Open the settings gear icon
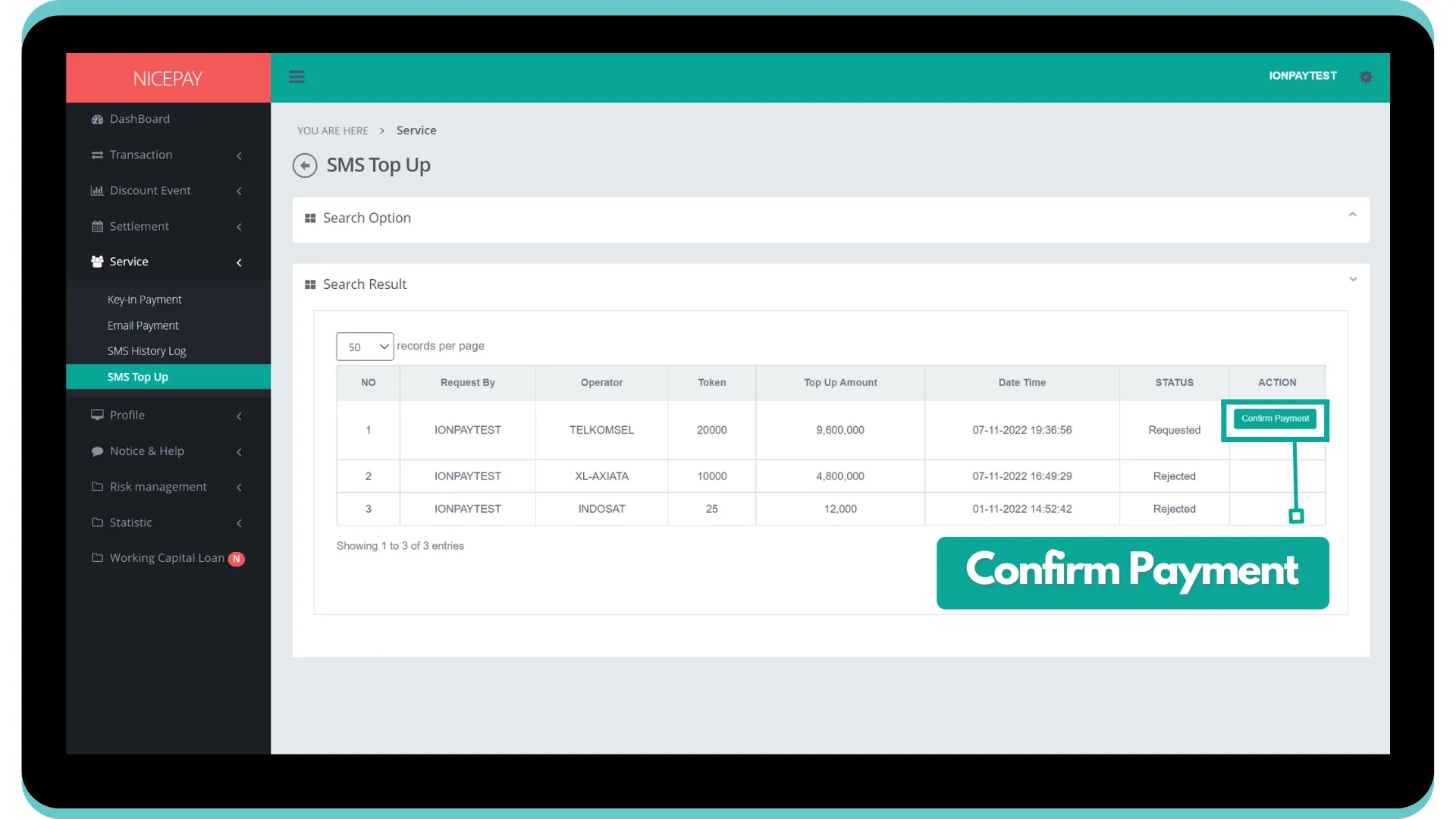This screenshot has height=819, width=1456. (1366, 77)
